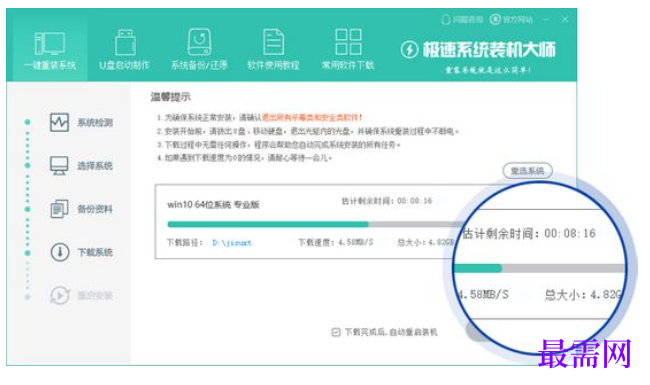Minimize the installer window
This screenshot has width=650, height=385.
(x=546, y=19)
